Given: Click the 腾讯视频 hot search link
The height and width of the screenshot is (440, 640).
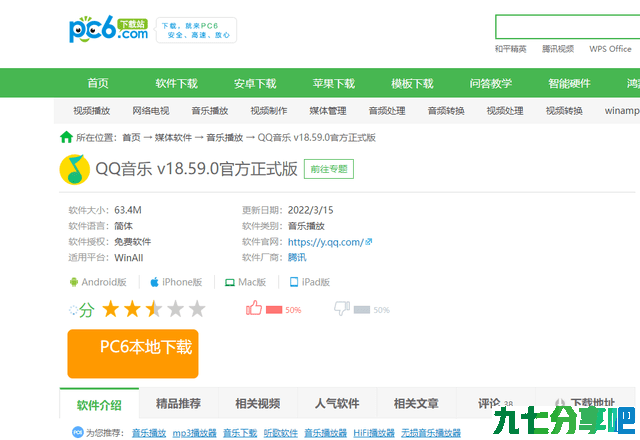Looking at the screenshot, I should (558, 49).
